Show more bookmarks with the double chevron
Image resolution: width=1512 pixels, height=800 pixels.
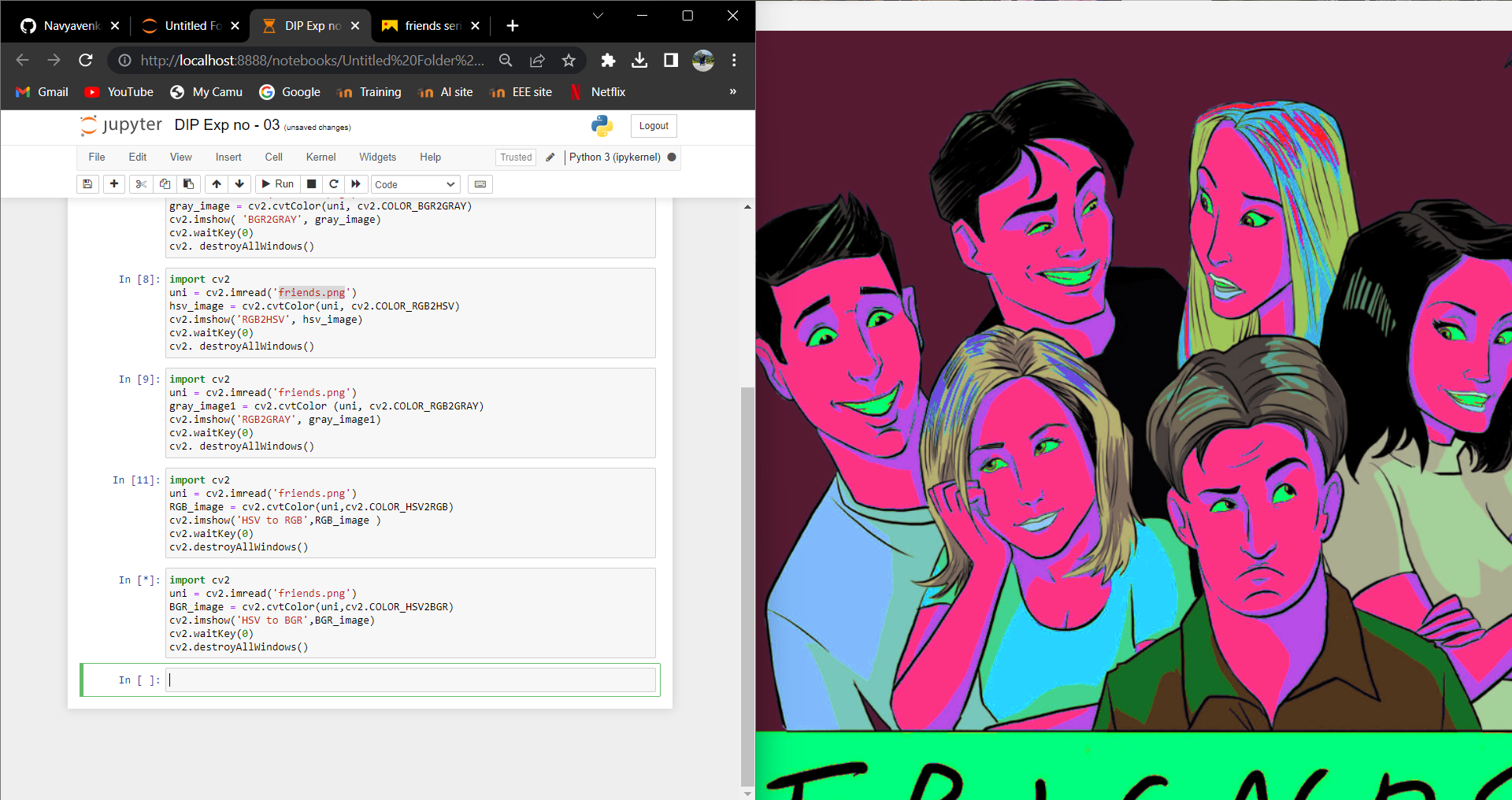tap(732, 92)
